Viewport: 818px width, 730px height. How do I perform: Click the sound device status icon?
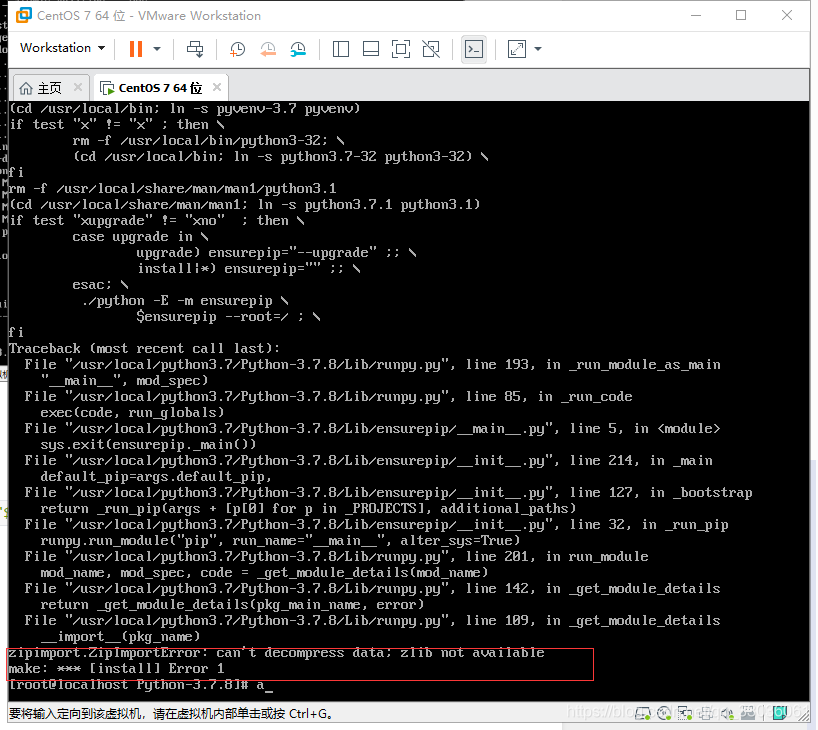pos(726,712)
